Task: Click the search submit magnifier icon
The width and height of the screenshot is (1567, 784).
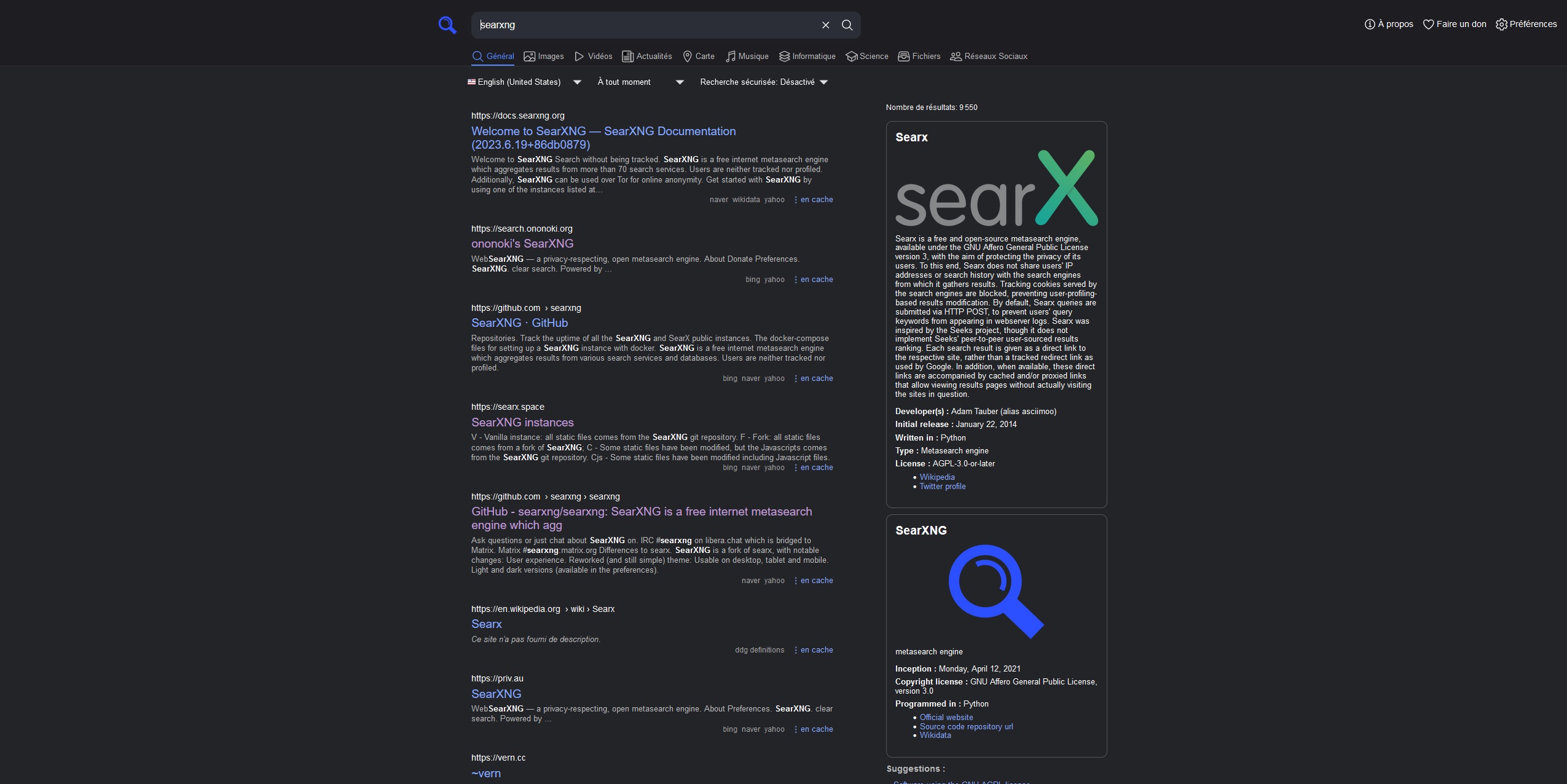Action: pyautogui.click(x=847, y=25)
